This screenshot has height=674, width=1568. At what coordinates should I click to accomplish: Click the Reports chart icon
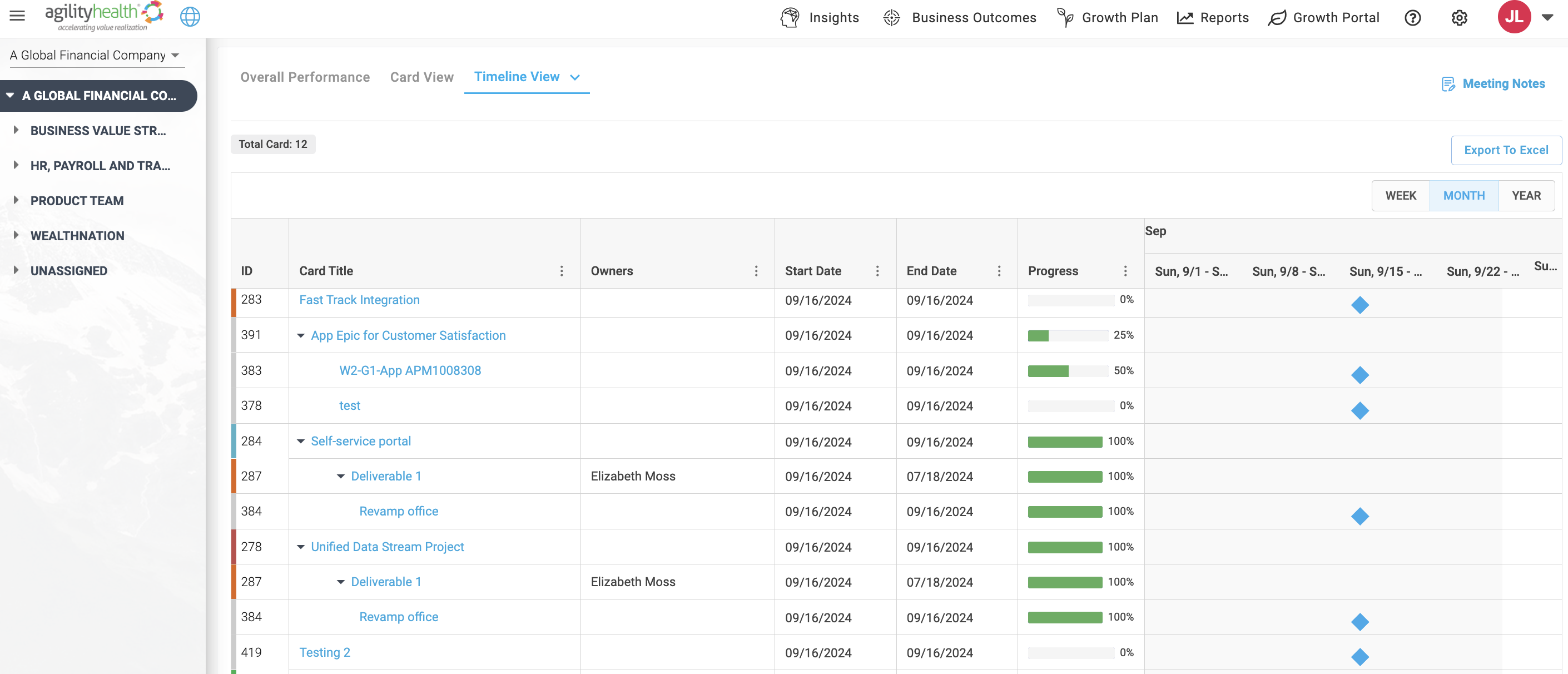[1184, 18]
